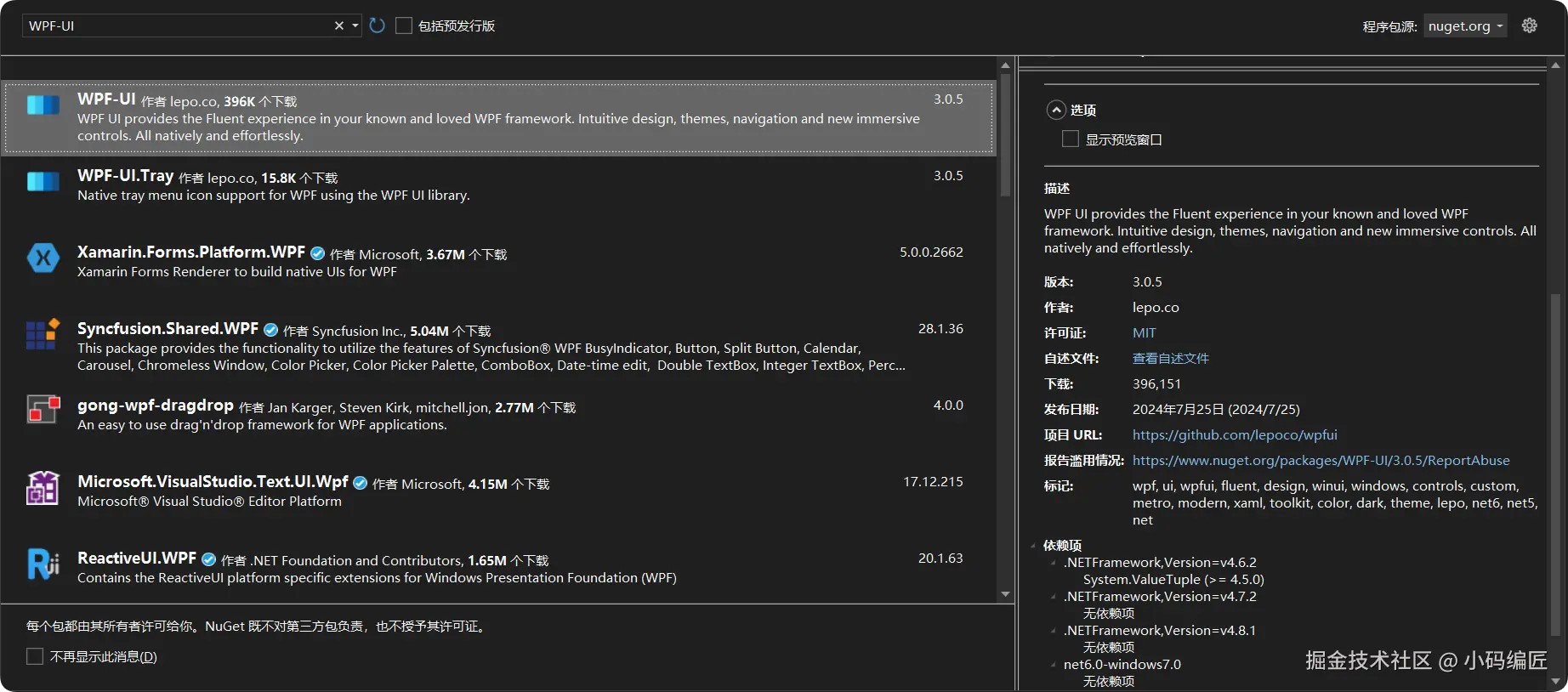Open the nuget.org package source dropdown

click(x=1465, y=26)
